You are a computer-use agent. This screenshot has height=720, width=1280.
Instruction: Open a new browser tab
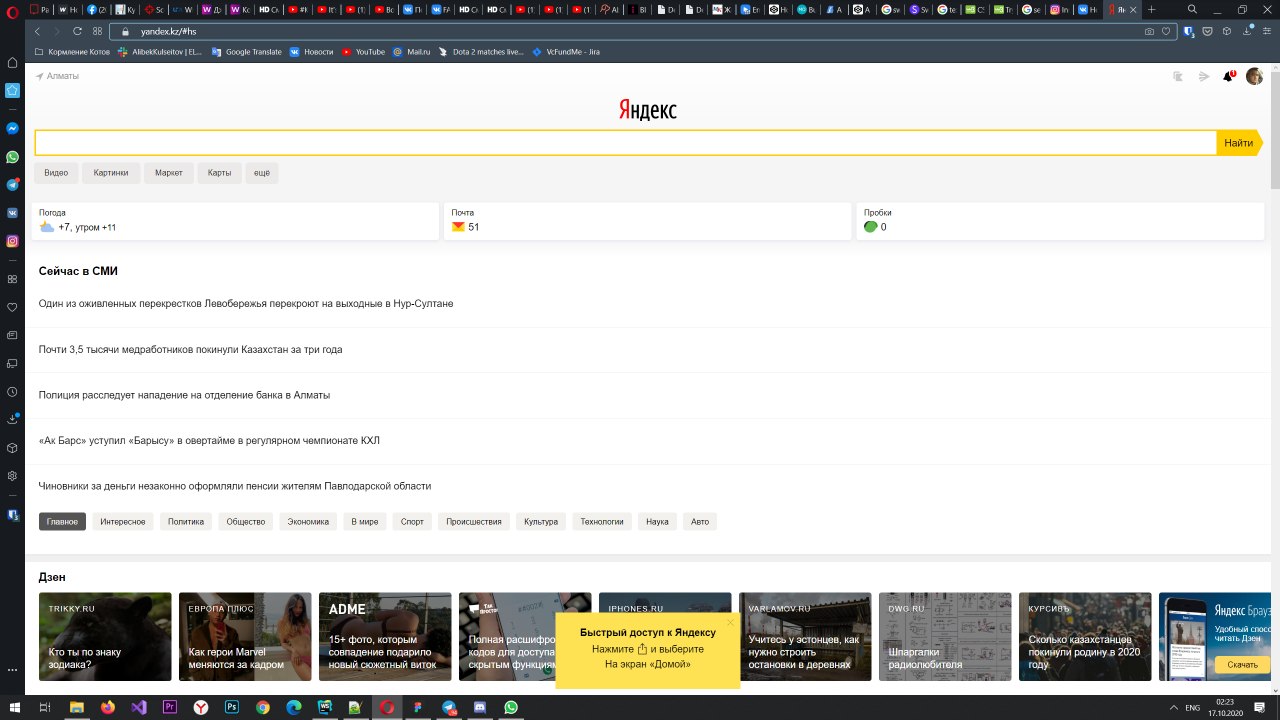tap(1152, 9)
